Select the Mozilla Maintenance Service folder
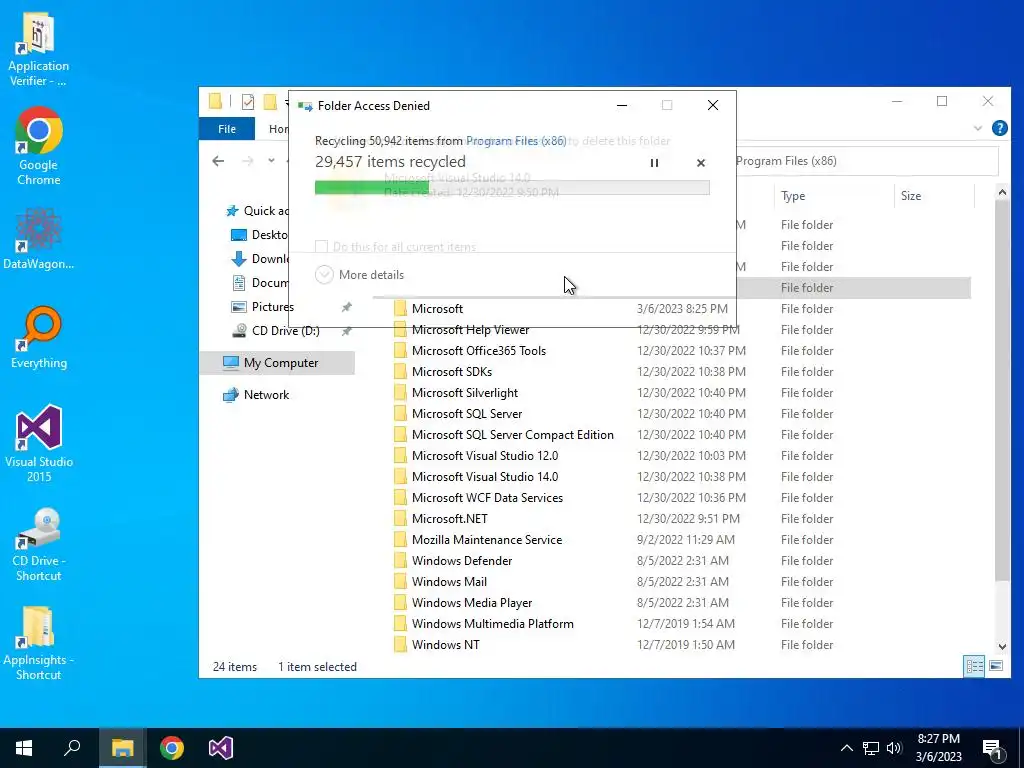 coord(487,539)
